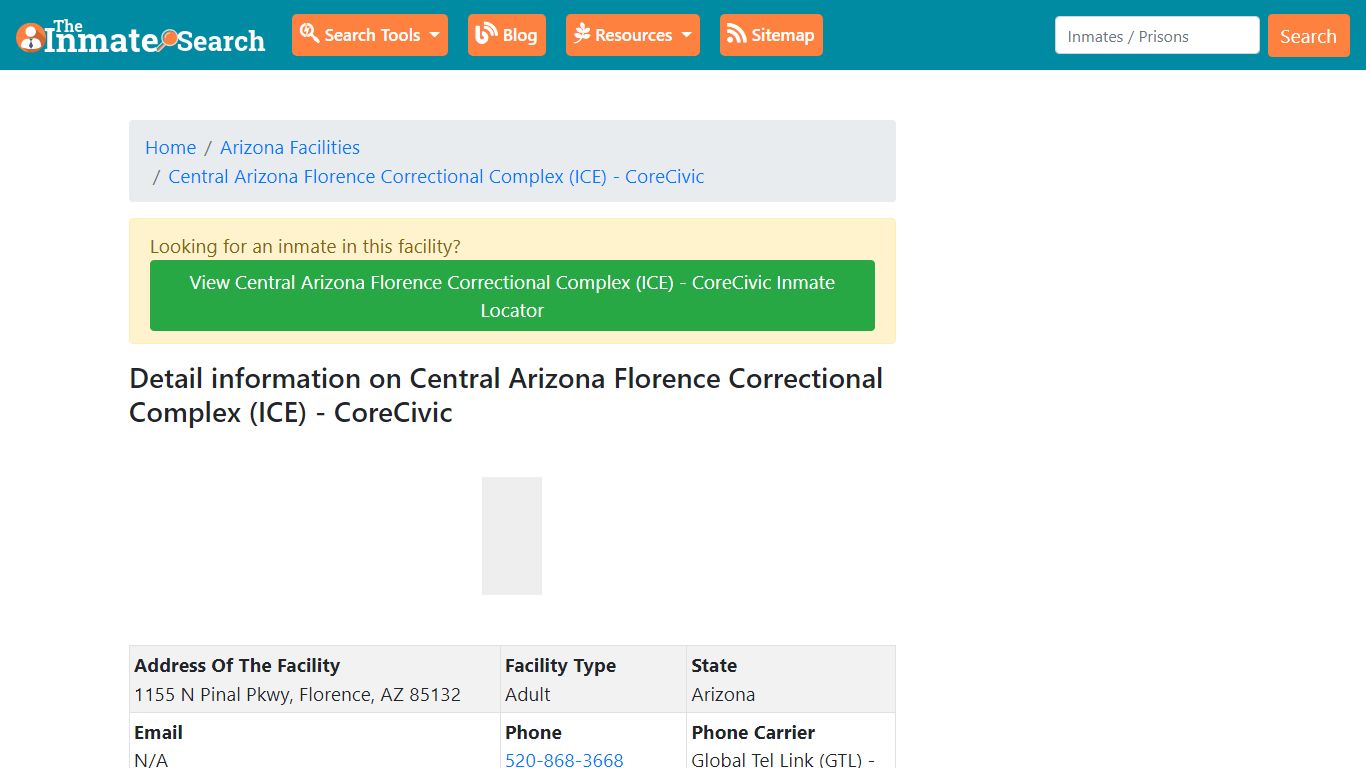Click the Blog icon
The height and width of the screenshot is (768, 1366).
(486, 34)
